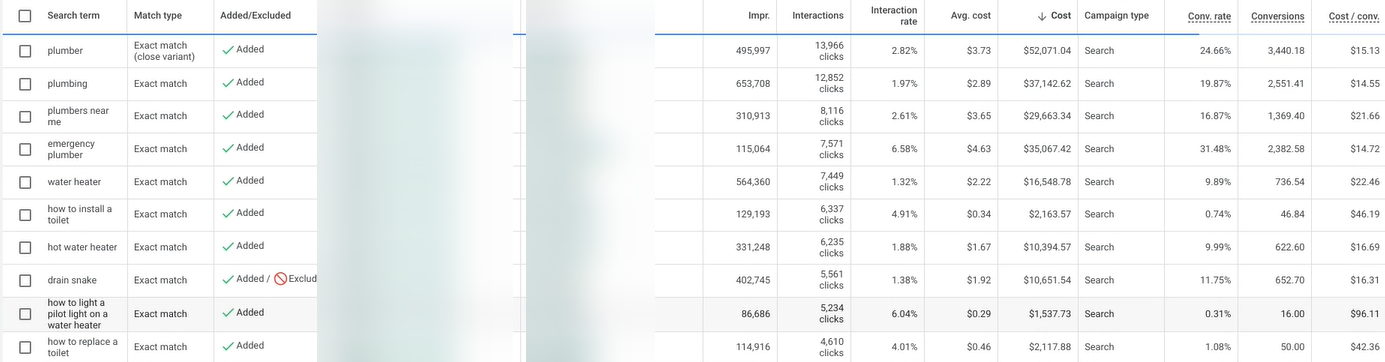Image resolution: width=1385 pixels, height=362 pixels.
Task: Click the 652.70 conversions value
Action: [x=1290, y=280]
